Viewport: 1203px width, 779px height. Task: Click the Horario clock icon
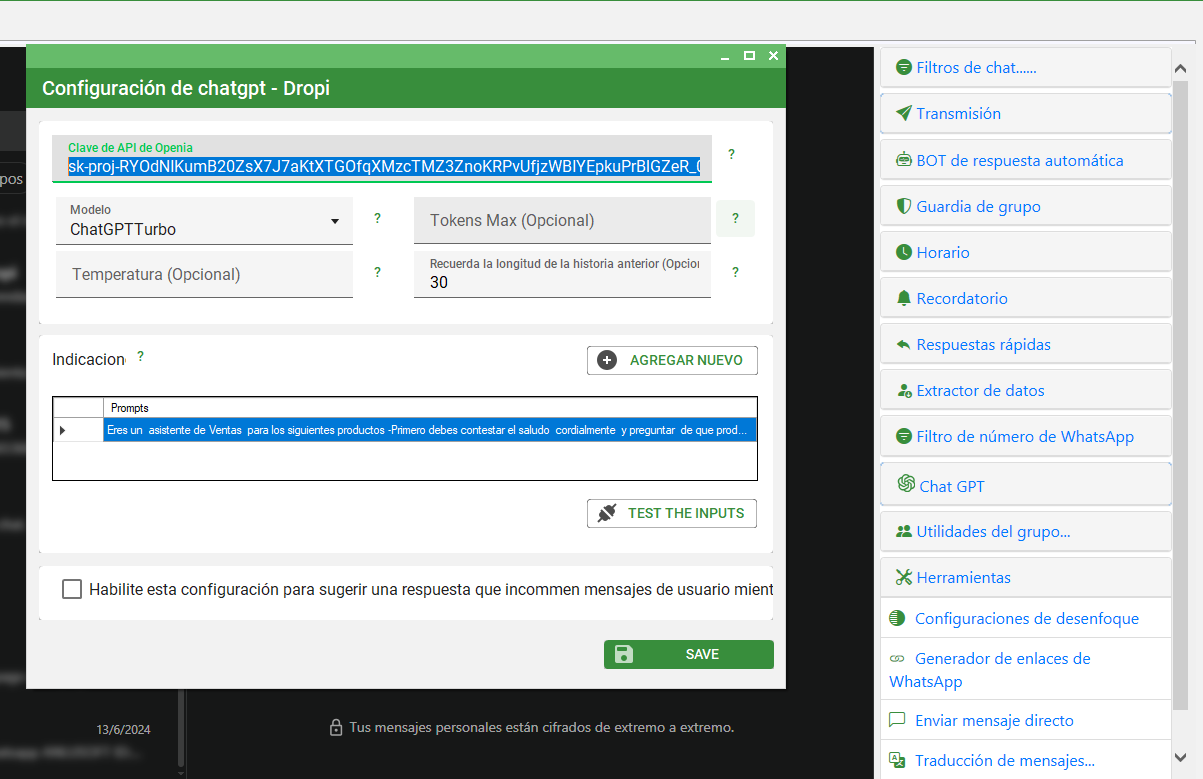[x=904, y=252]
